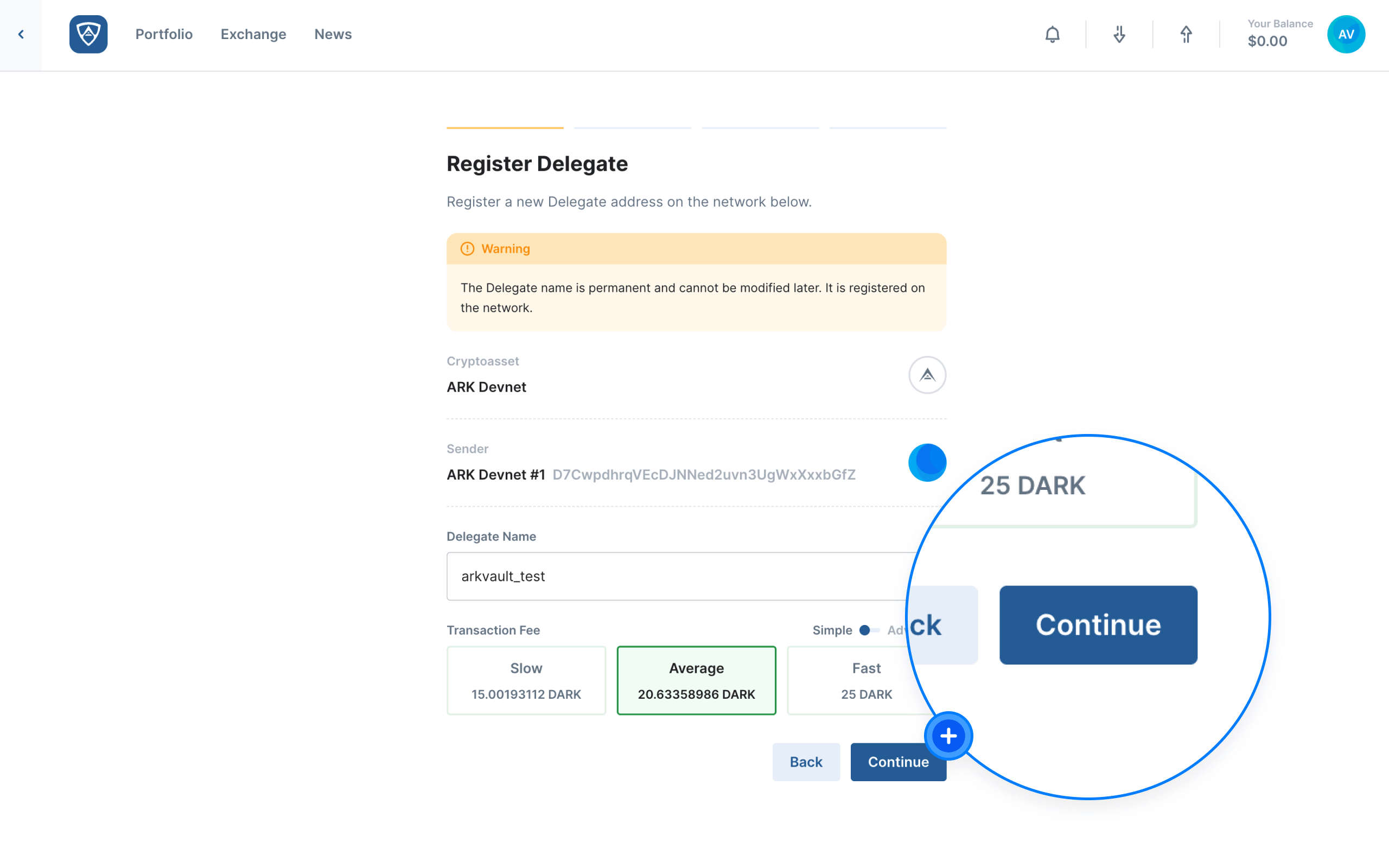Open the AV user profile avatar
This screenshot has height=868, width=1389.
click(x=1346, y=34)
